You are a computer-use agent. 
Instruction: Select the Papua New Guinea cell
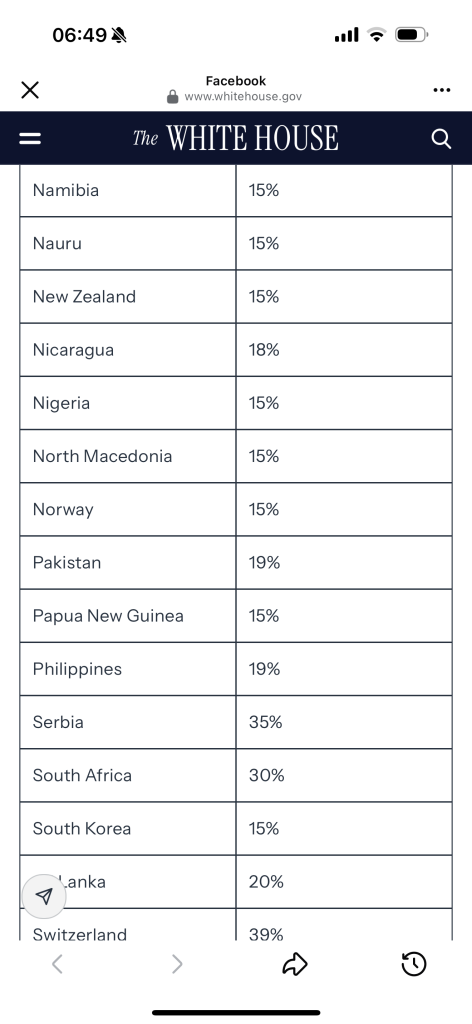(128, 616)
